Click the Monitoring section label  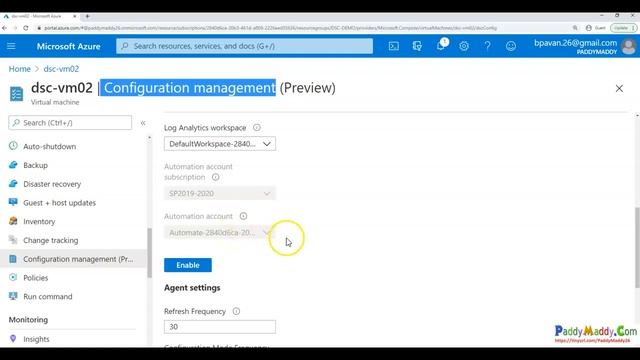coord(28,320)
